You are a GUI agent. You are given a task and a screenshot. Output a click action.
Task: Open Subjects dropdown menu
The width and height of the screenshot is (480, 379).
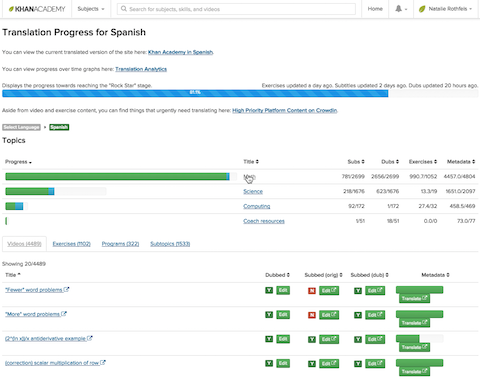click(91, 9)
